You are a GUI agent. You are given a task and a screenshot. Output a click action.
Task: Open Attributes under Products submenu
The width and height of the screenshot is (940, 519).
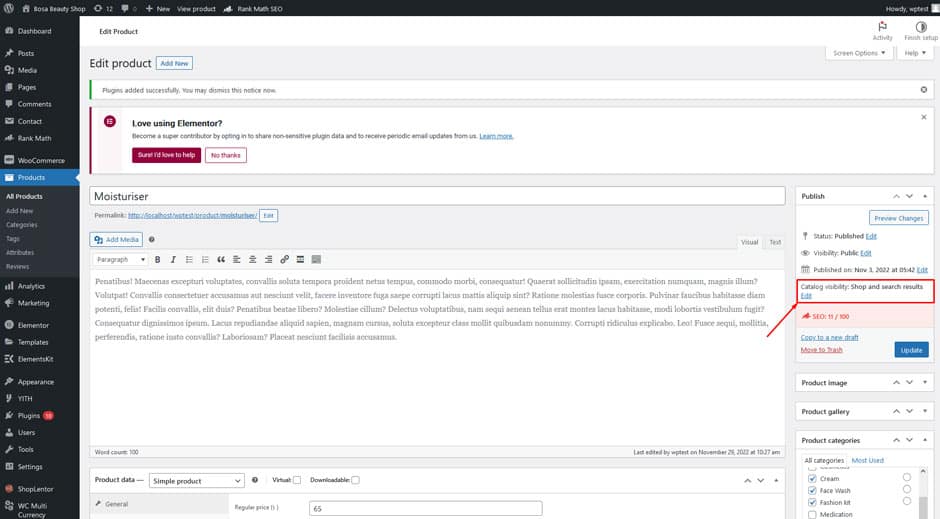click(20, 252)
